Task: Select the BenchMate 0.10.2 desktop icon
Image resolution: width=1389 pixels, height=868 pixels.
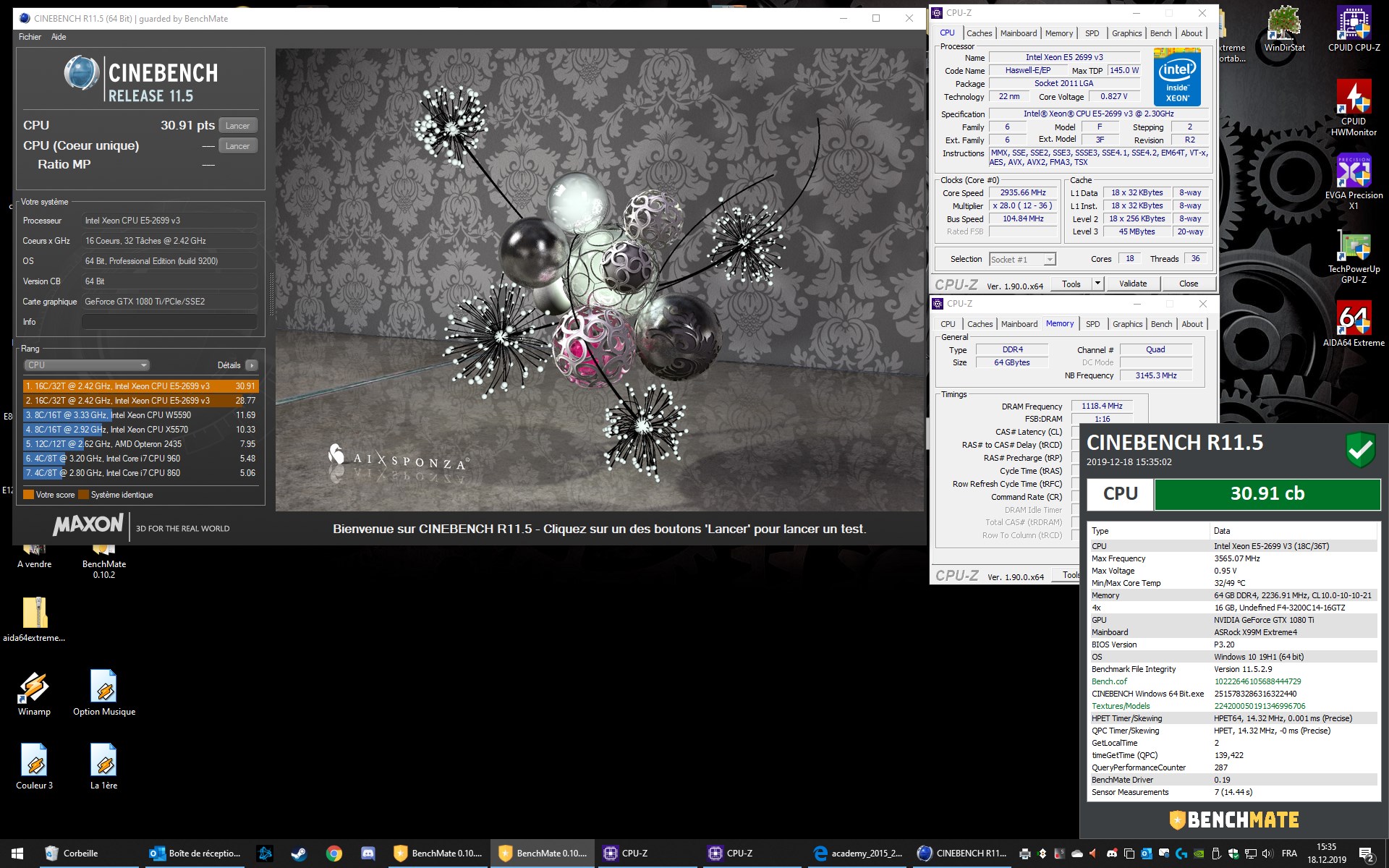Action: tap(104, 561)
